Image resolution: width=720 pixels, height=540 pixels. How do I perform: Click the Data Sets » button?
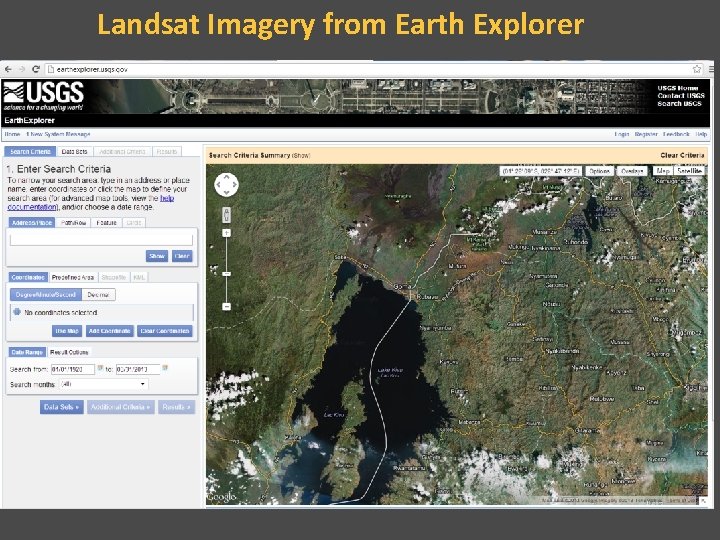pos(62,407)
